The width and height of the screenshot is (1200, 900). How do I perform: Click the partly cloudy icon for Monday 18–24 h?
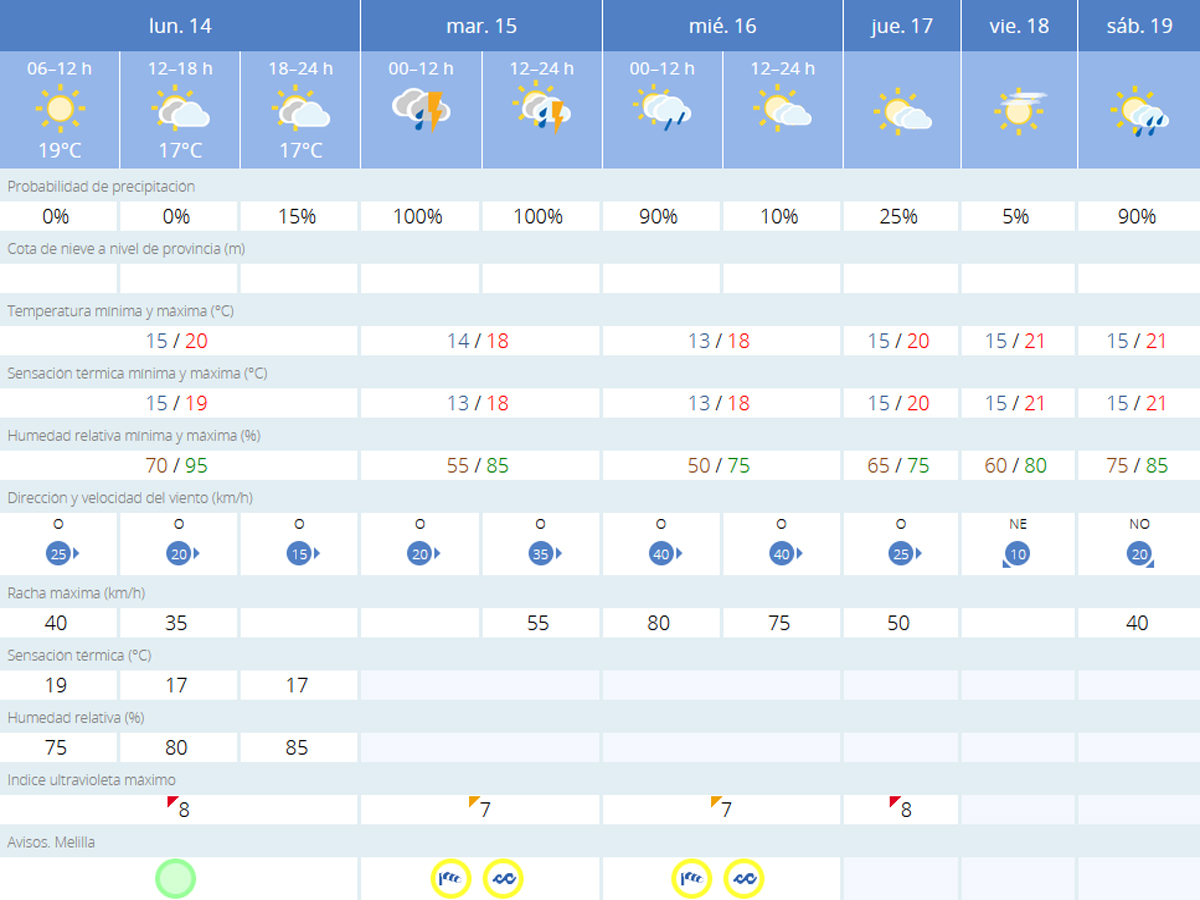point(300,110)
